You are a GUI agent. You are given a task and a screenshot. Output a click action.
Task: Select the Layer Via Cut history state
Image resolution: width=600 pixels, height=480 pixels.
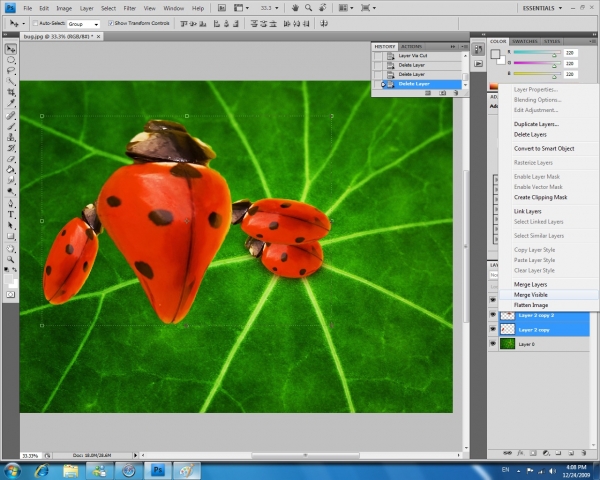[418, 56]
